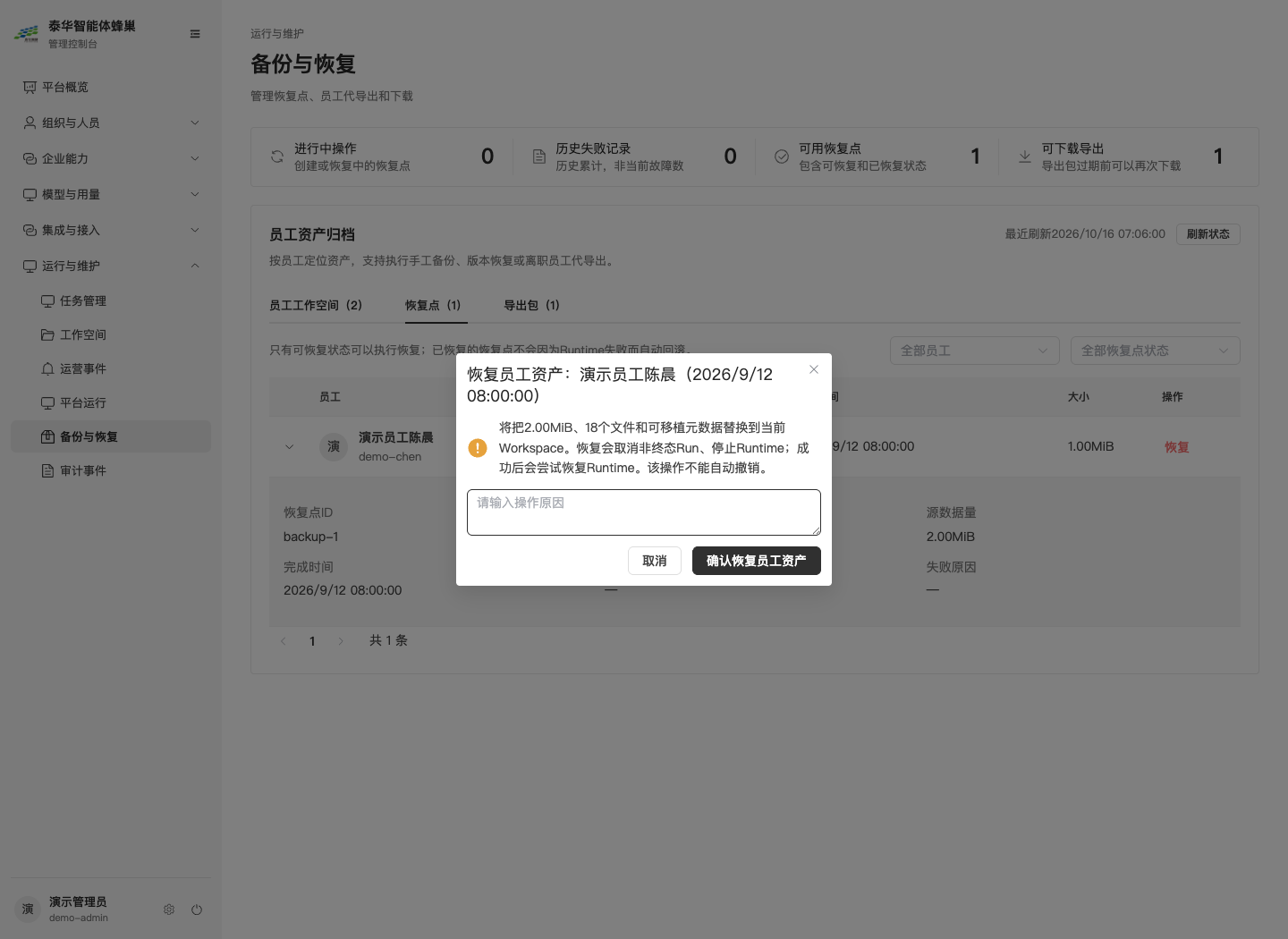Go to previous page arrow in pagination
Screen dimensions: 1288x939
[284, 640]
